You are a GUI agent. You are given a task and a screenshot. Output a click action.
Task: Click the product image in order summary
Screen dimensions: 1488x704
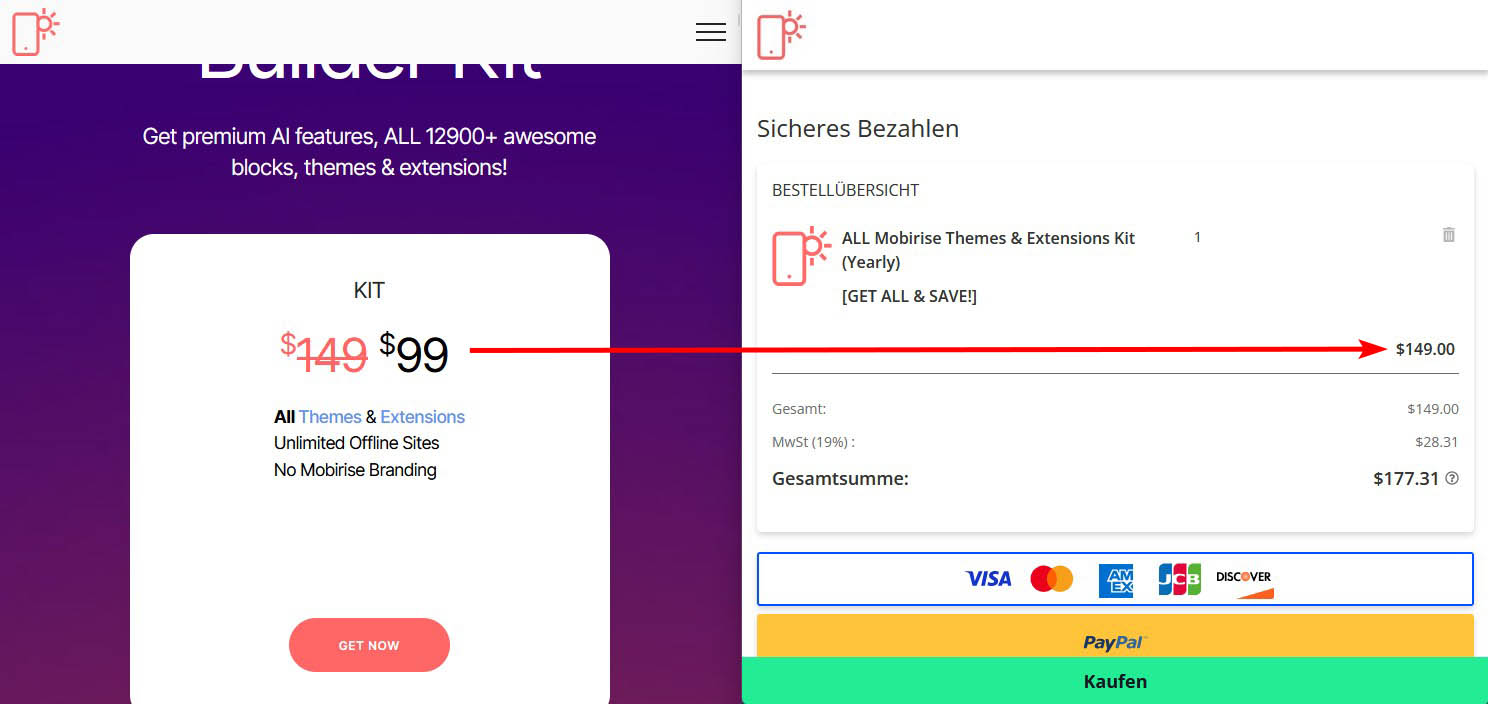pyautogui.click(x=801, y=256)
